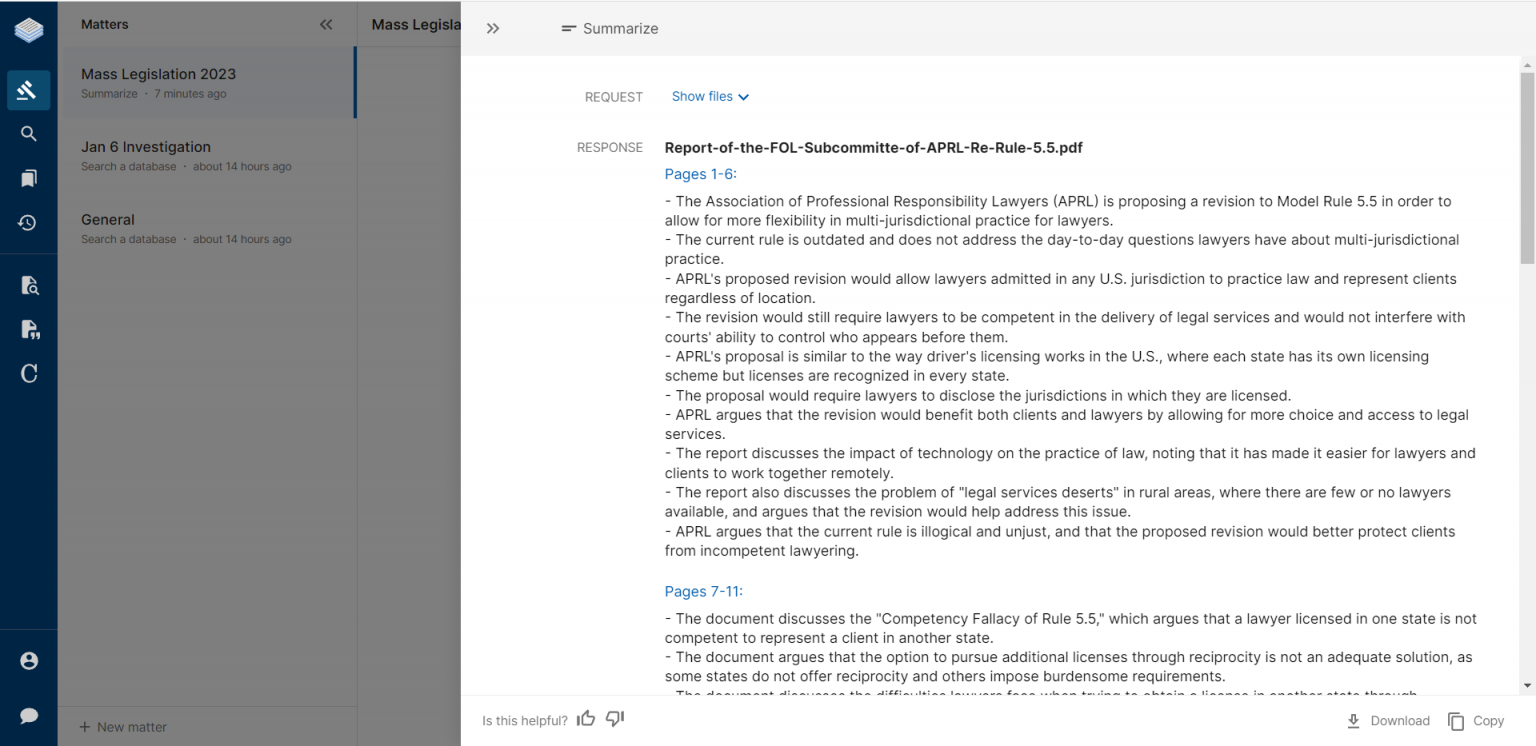Screen dimensions: 1536x746
Task: Create a New matter
Action: click(x=124, y=727)
